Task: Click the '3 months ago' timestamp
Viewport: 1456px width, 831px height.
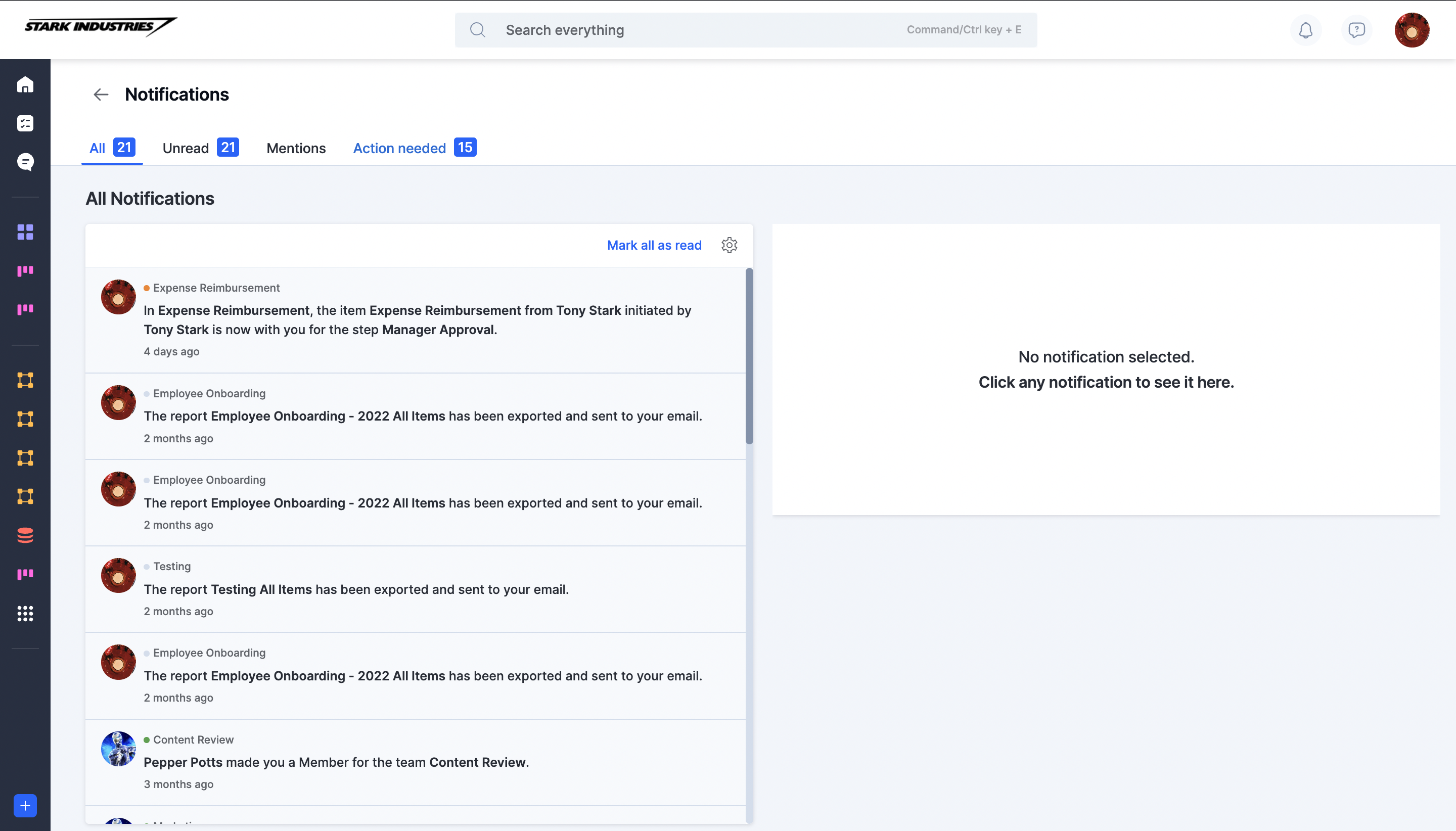Action: point(178,784)
